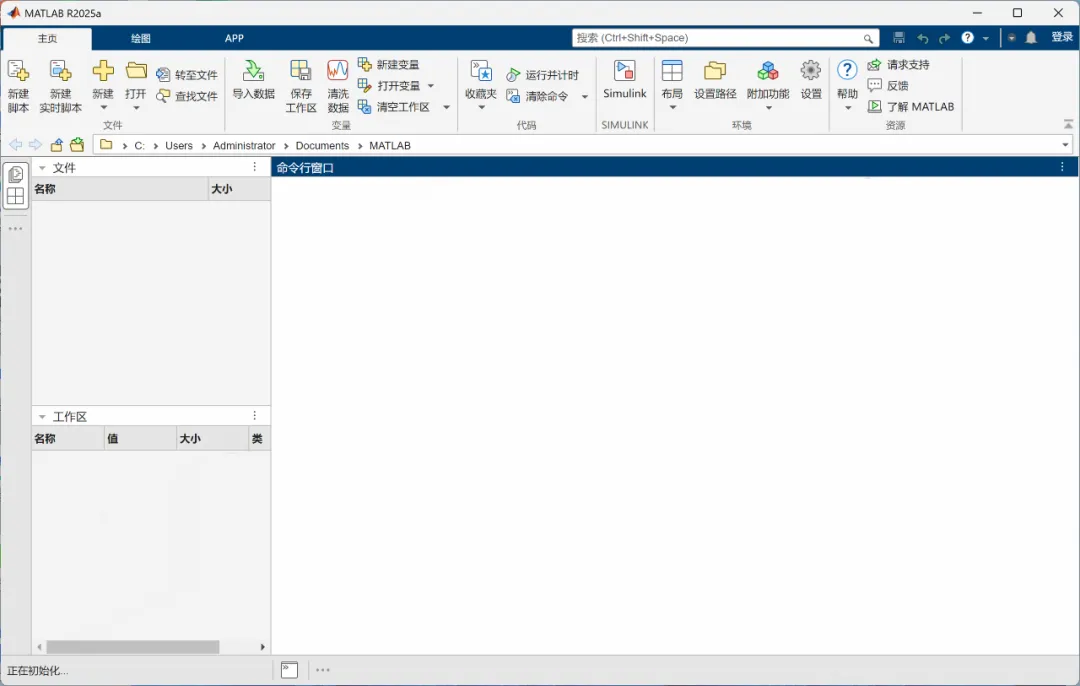Viewport: 1080px width, 686px height.
Task: Select C: in the path breadcrumb
Action: point(139,145)
